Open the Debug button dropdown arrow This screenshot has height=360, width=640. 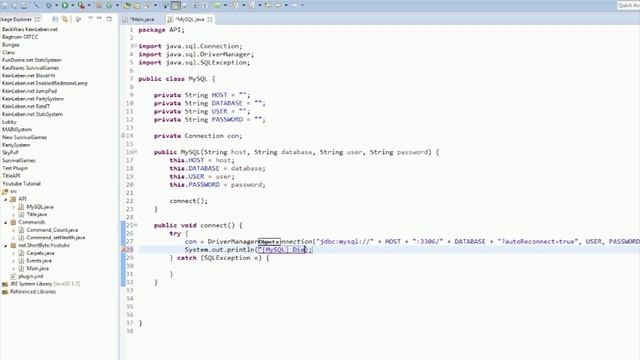[56, 5]
